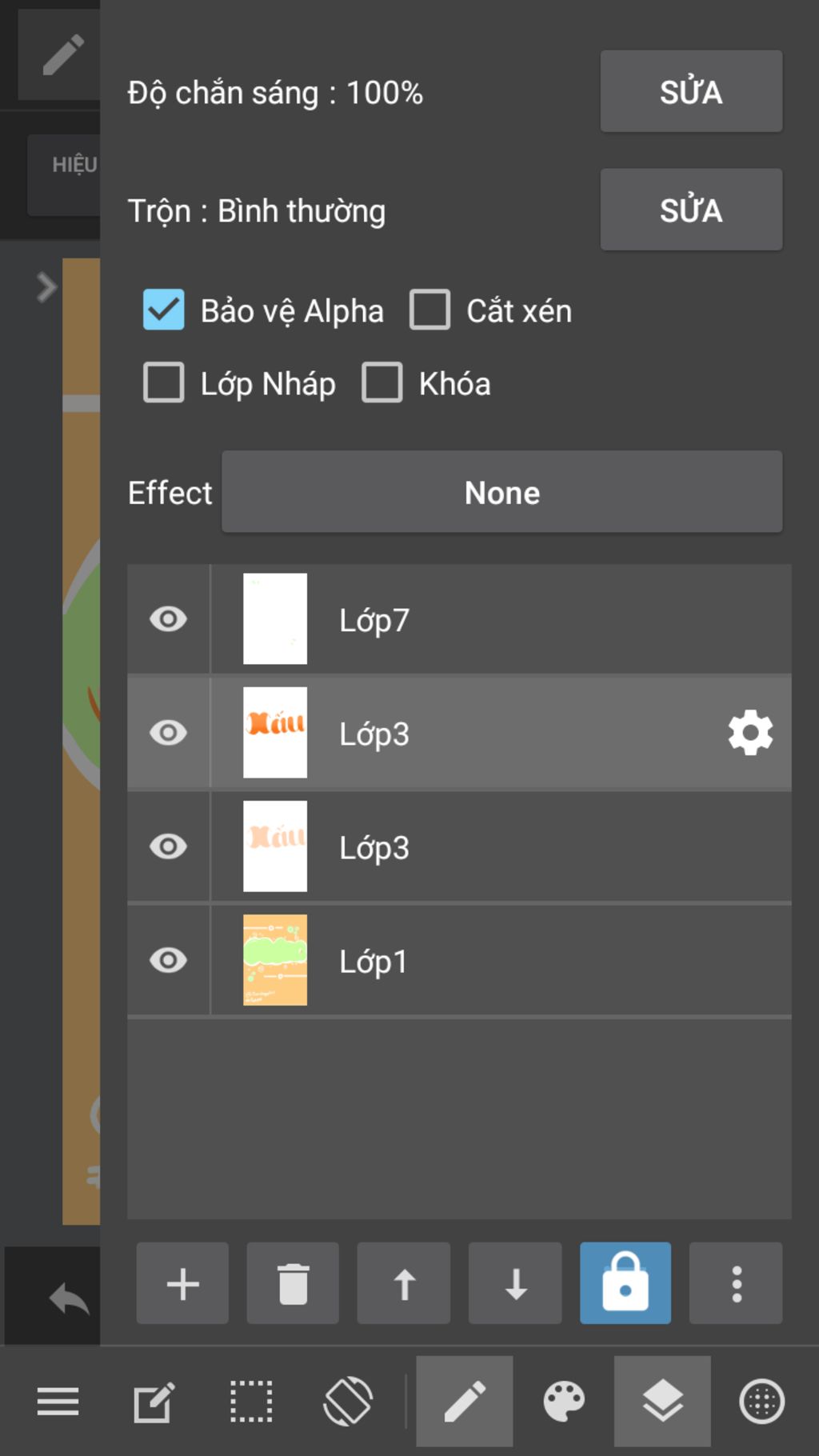Screen dimensions: 819x1456
Task: Open the three-dot more options menu
Action: point(736,1283)
